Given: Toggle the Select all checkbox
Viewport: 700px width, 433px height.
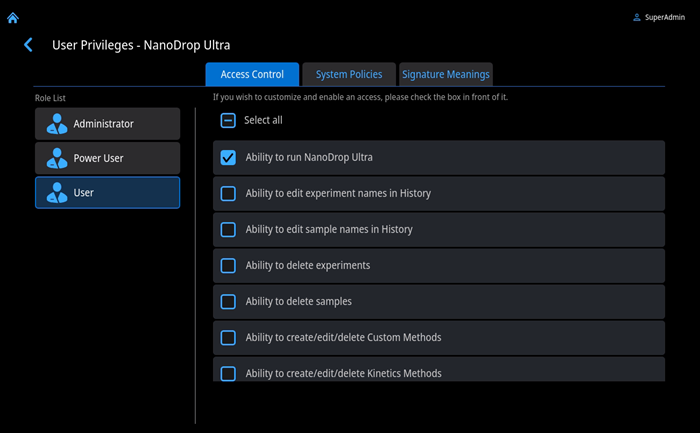Looking at the screenshot, I should pos(228,120).
